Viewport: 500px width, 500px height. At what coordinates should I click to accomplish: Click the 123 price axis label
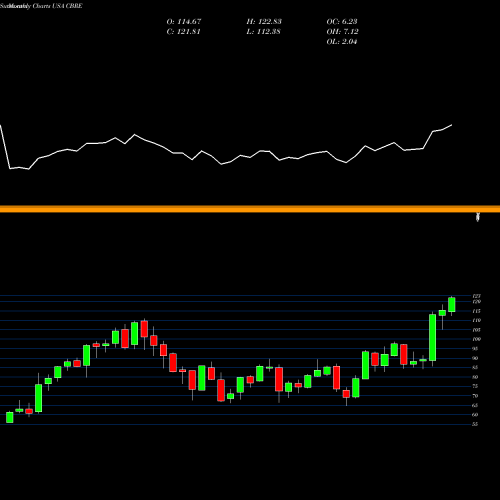tap(476, 296)
